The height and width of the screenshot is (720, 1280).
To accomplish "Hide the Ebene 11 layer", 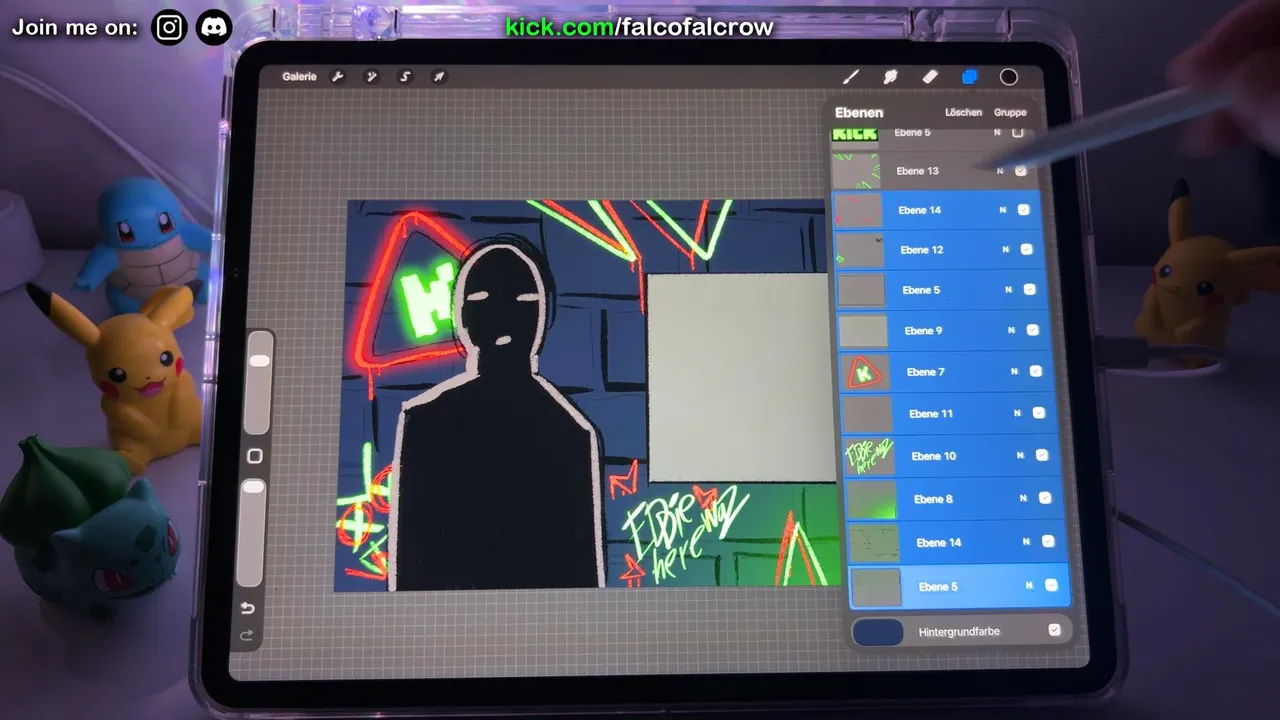I will [x=1038, y=413].
